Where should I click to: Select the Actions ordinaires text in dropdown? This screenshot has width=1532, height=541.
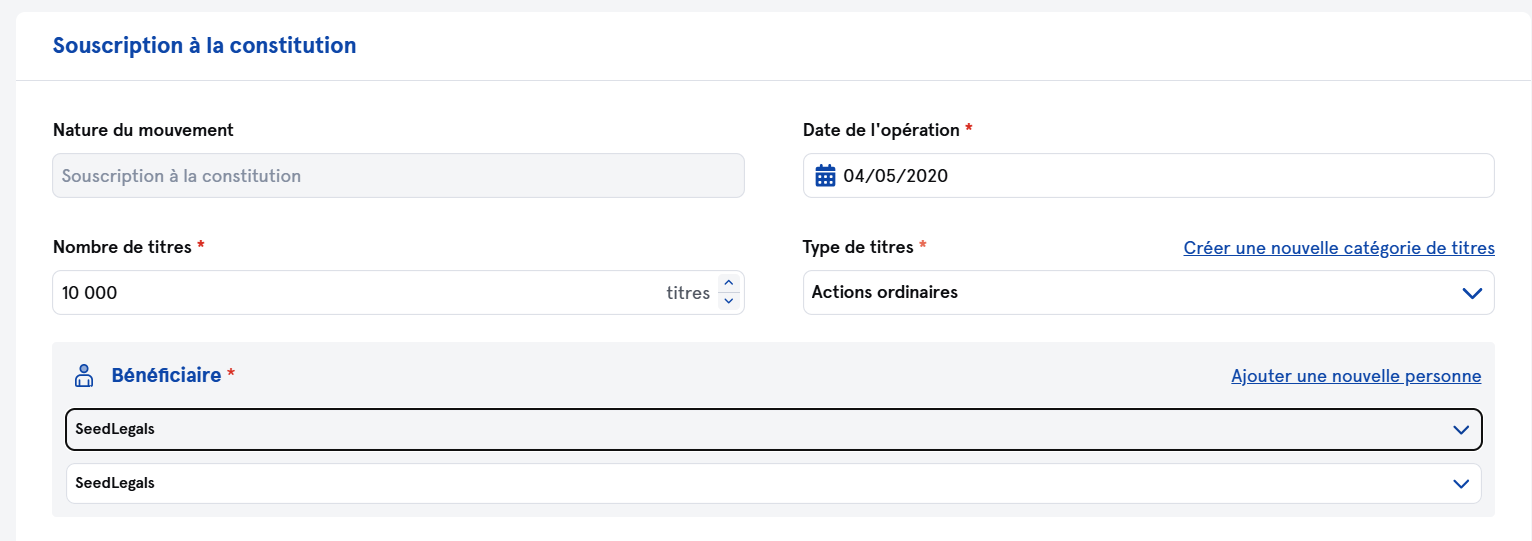(885, 293)
